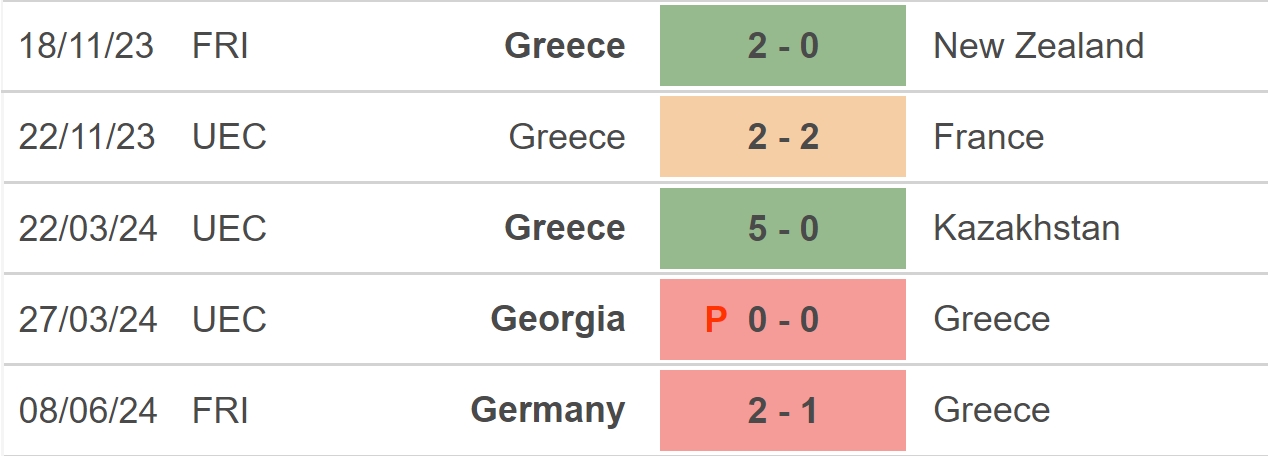1268x456 pixels.
Task: Select away team Greece against Georgia
Action: tap(991, 319)
